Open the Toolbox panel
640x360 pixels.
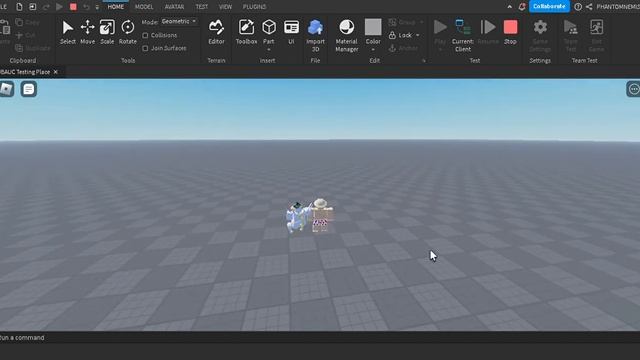246,32
